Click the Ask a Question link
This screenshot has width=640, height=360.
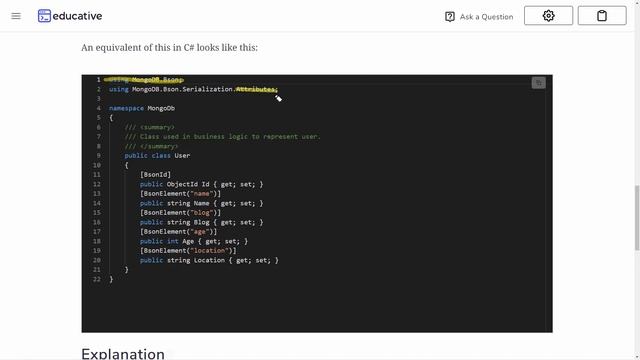point(479,17)
